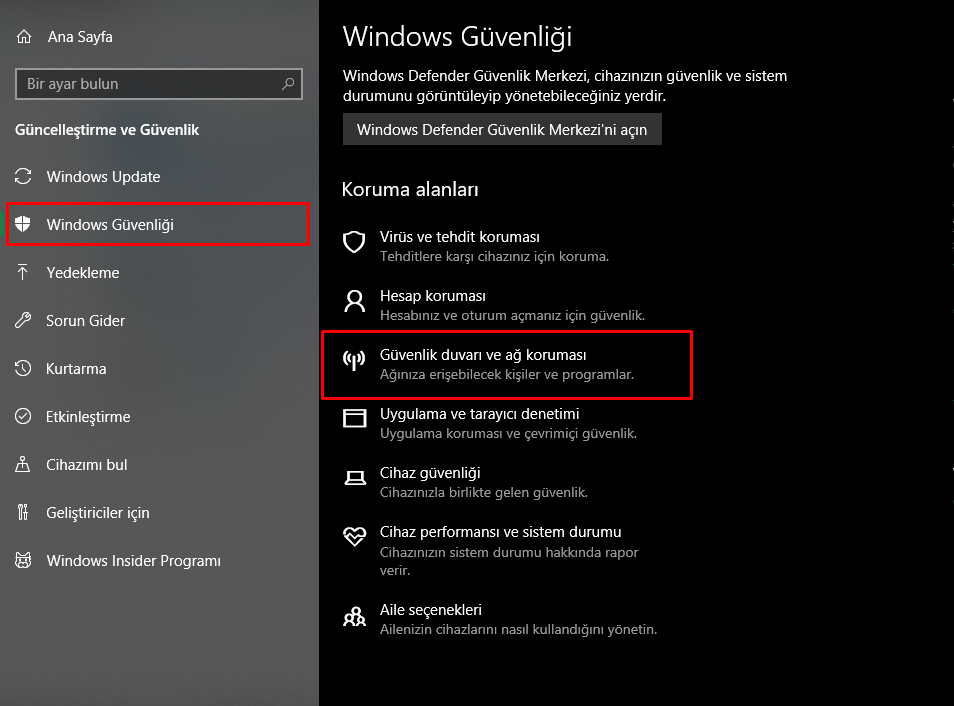Click the Yedekleme upload arrow icon
The height and width of the screenshot is (706, 954).
23,273
